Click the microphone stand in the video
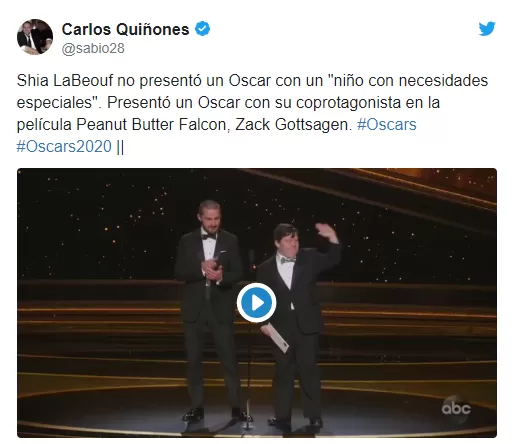The width and height of the screenshot is (516, 444). tap(249, 340)
